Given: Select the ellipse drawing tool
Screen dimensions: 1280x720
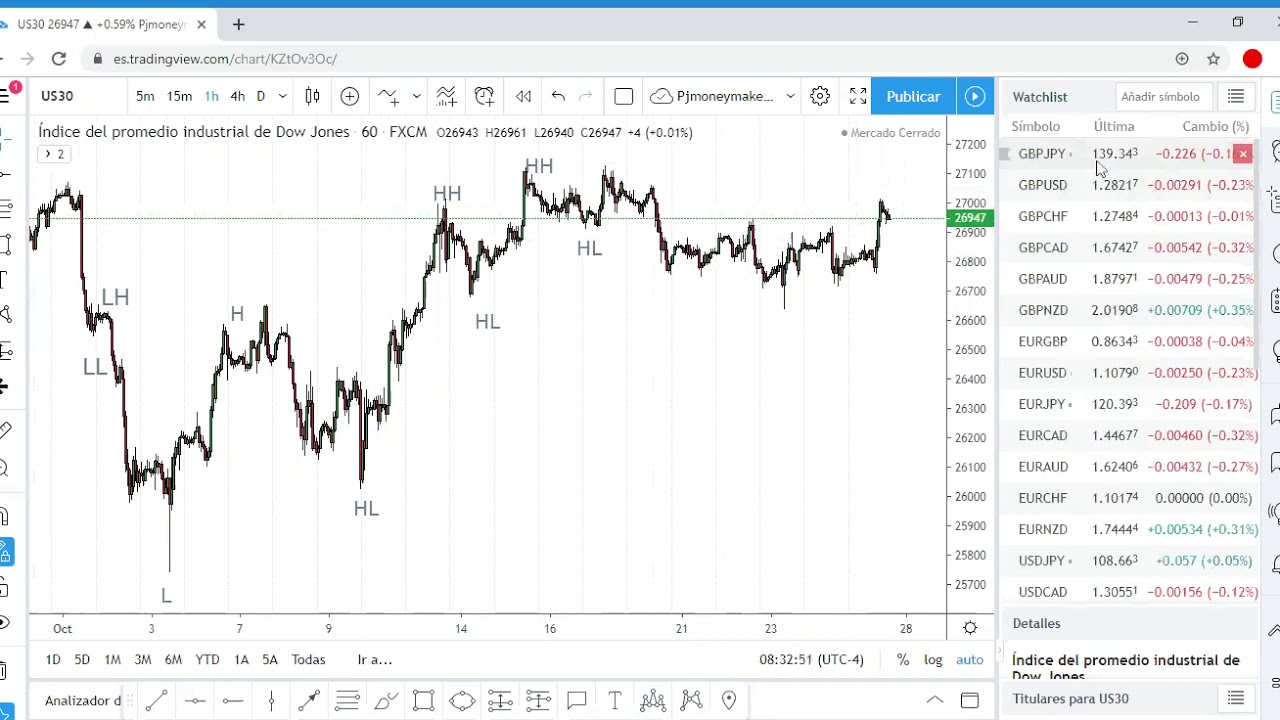Looking at the screenshot, I should (461, 700).
